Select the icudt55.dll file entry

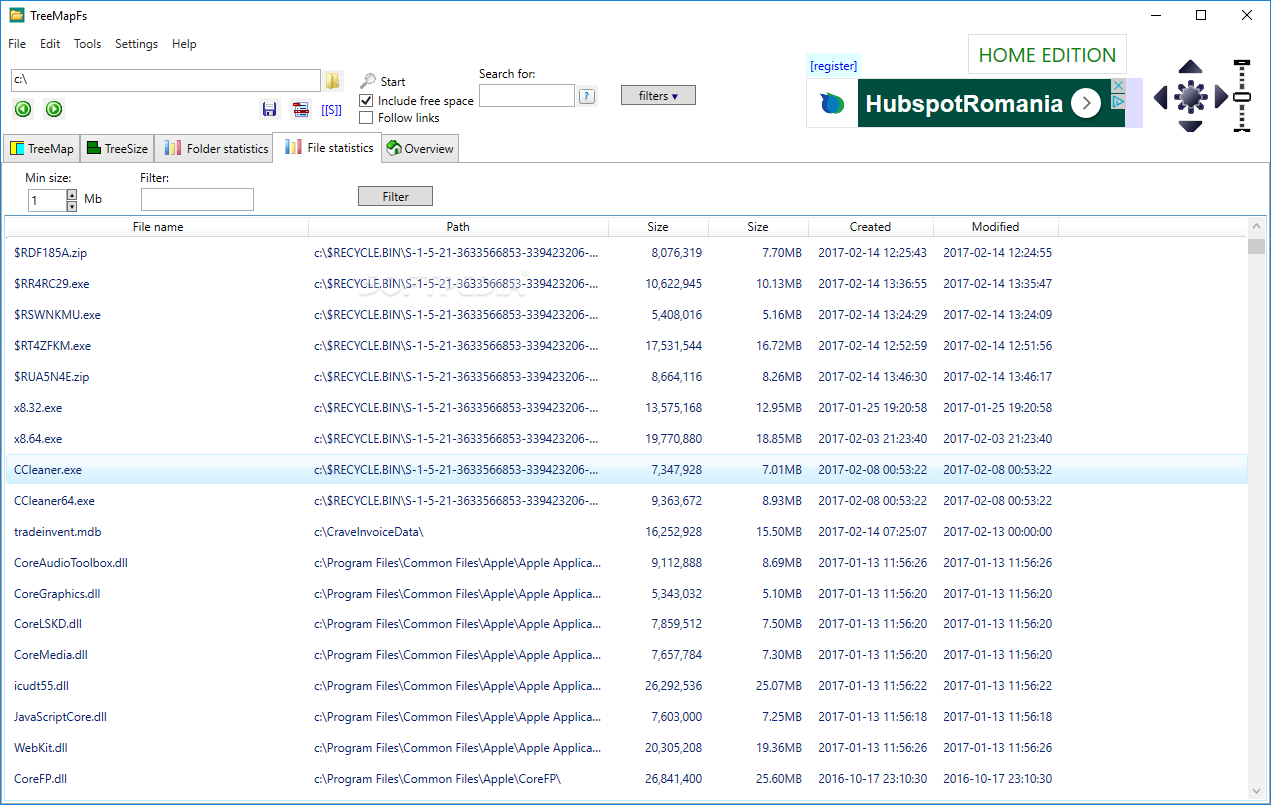(x=626, y=686)
